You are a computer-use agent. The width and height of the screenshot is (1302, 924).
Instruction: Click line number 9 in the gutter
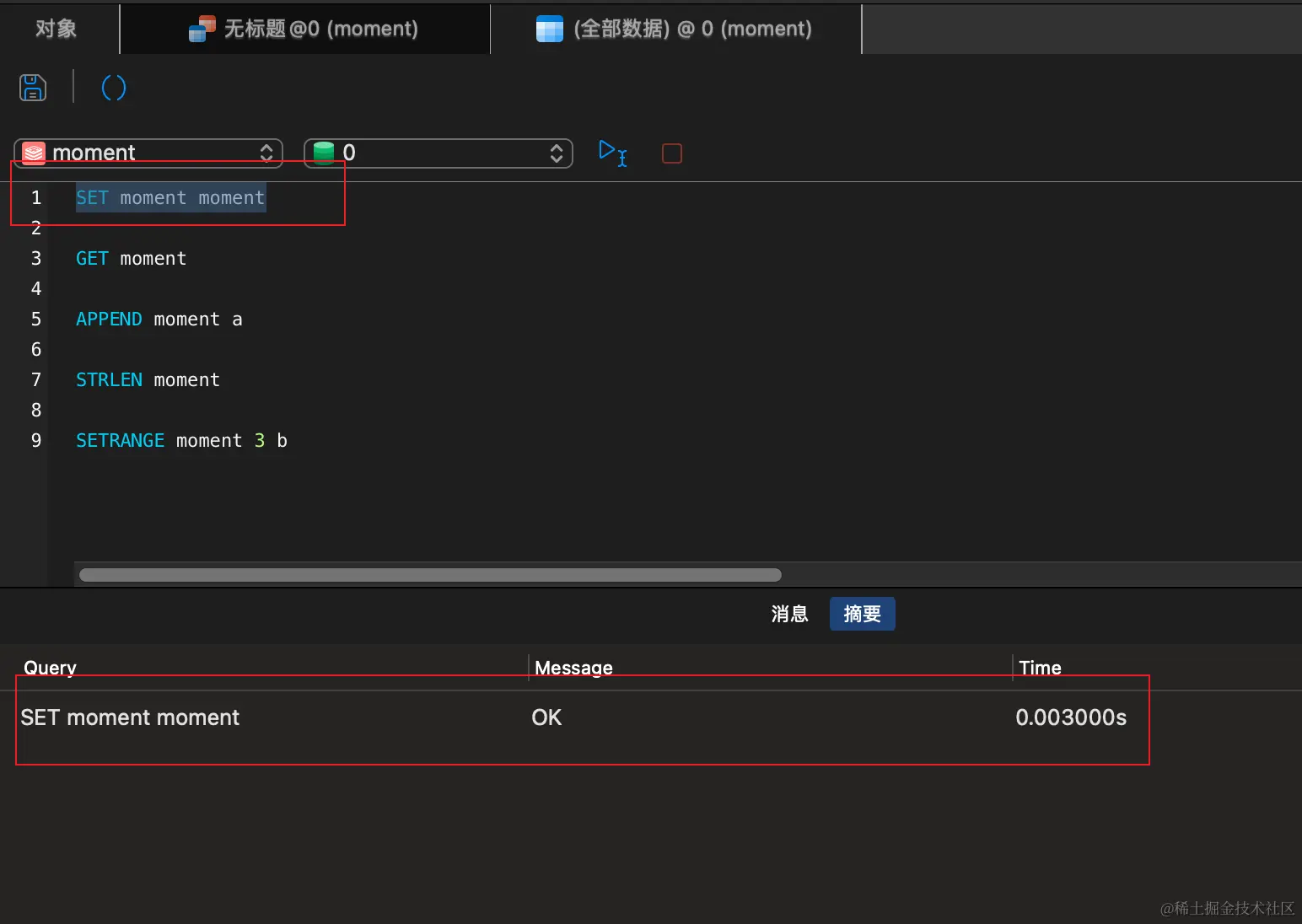(36, 441)
